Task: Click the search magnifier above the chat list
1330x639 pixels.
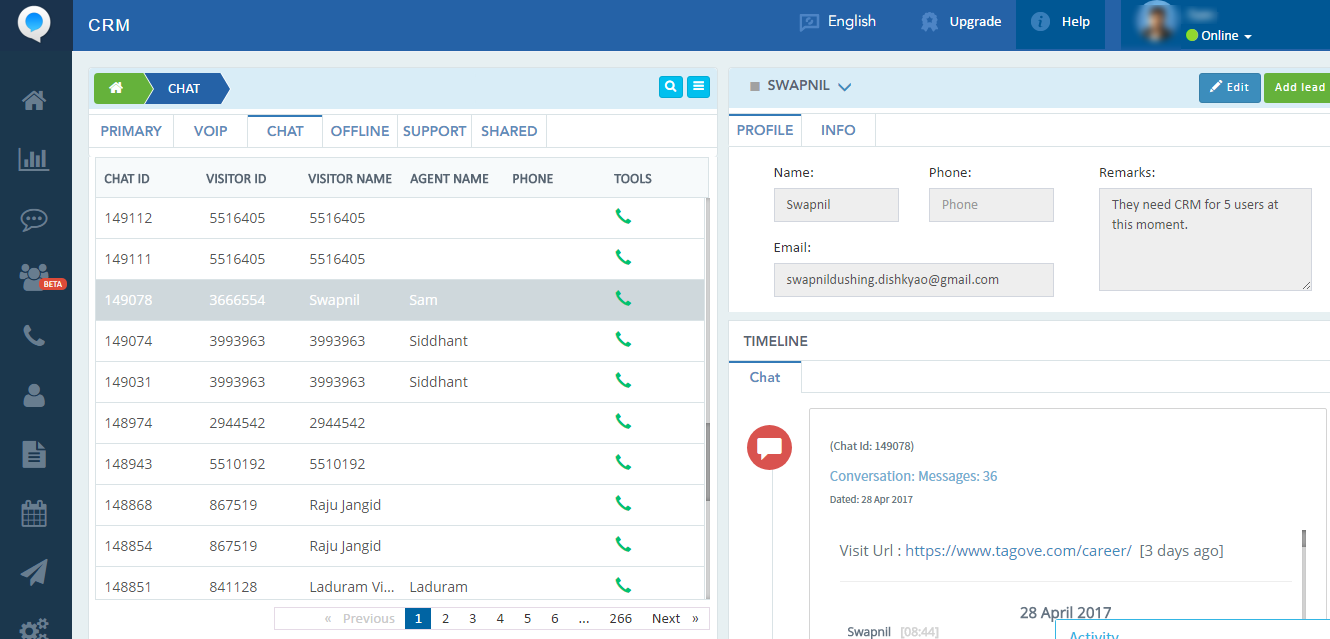Action: (x=670, y=87)
